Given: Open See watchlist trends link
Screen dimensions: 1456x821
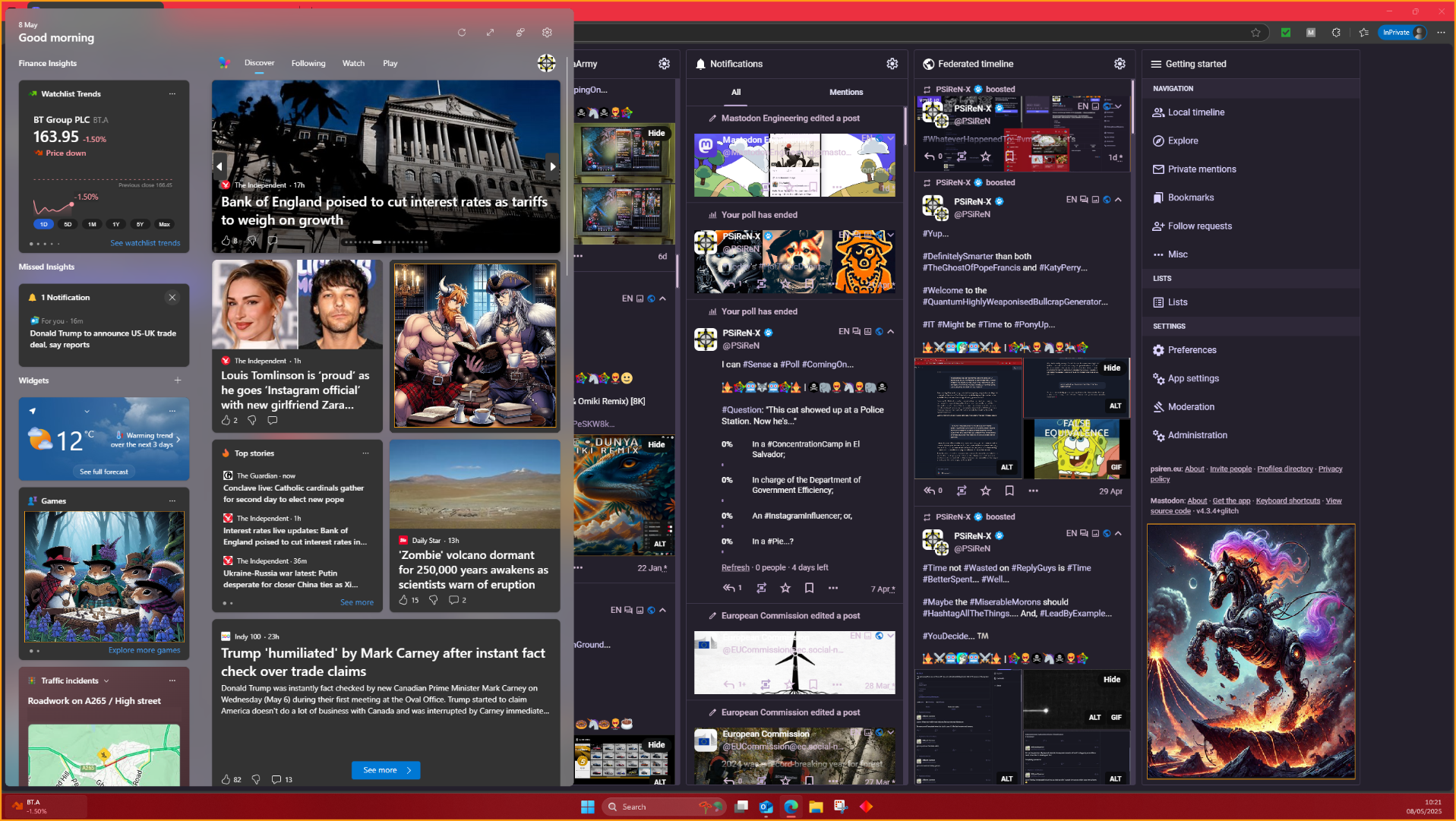Looking at the screenshot, I should pyautogui.click(x=145, y=243).
